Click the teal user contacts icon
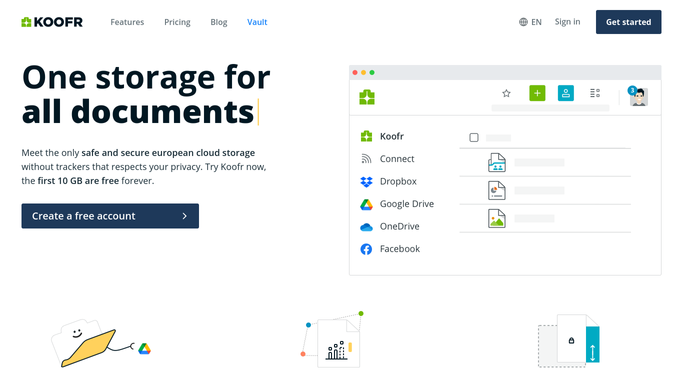The width and height of the screenshot is (683, 384). [566, 93]
